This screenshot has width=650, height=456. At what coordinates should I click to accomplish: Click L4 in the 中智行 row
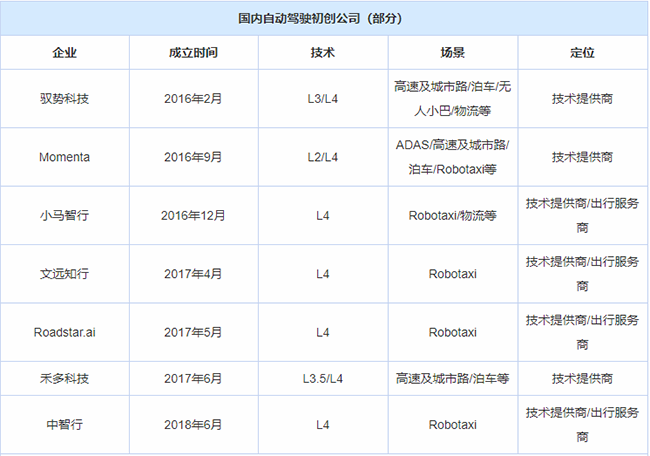click(323, 425)
